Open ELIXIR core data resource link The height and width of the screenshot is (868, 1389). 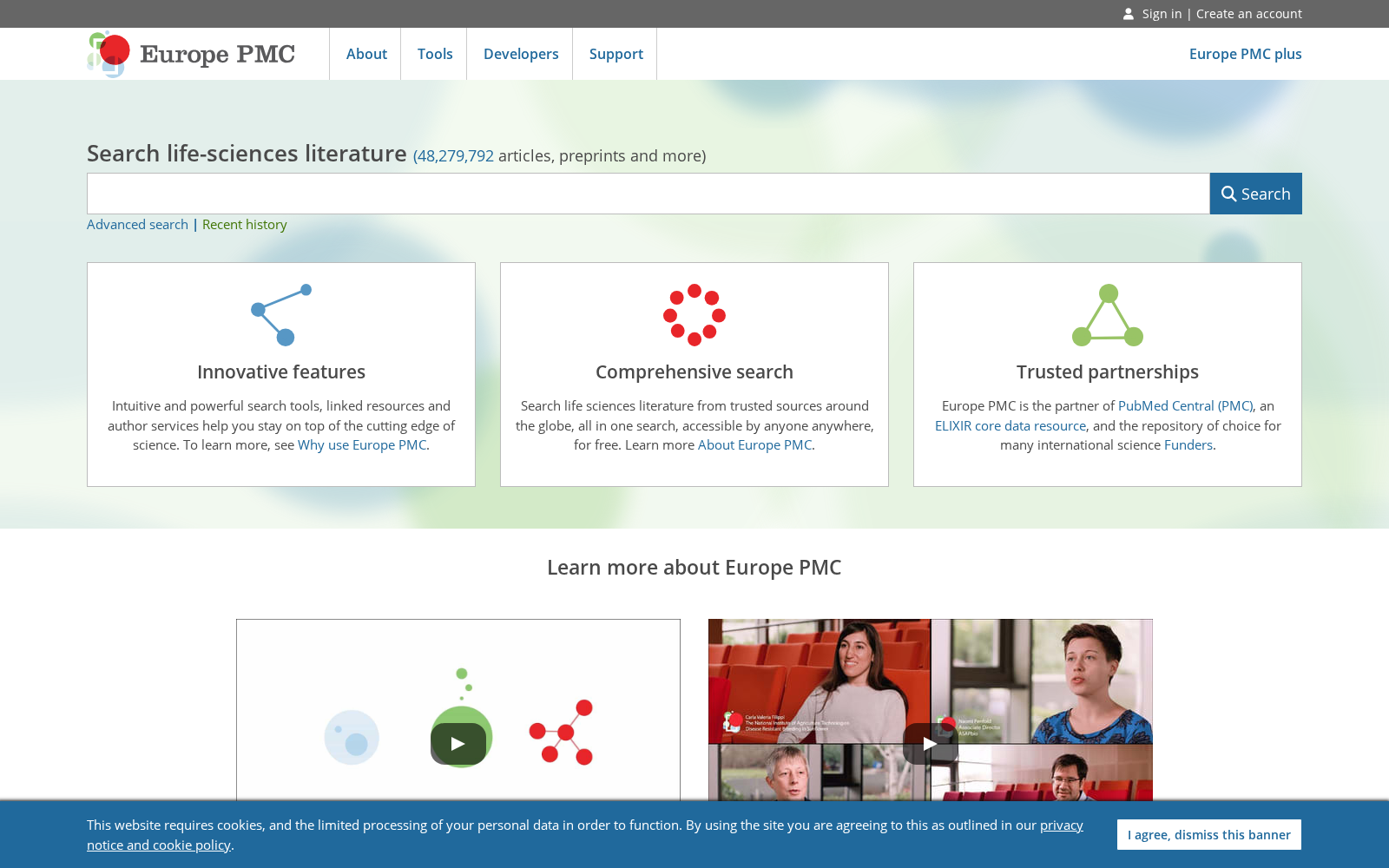pos(1010,425)
